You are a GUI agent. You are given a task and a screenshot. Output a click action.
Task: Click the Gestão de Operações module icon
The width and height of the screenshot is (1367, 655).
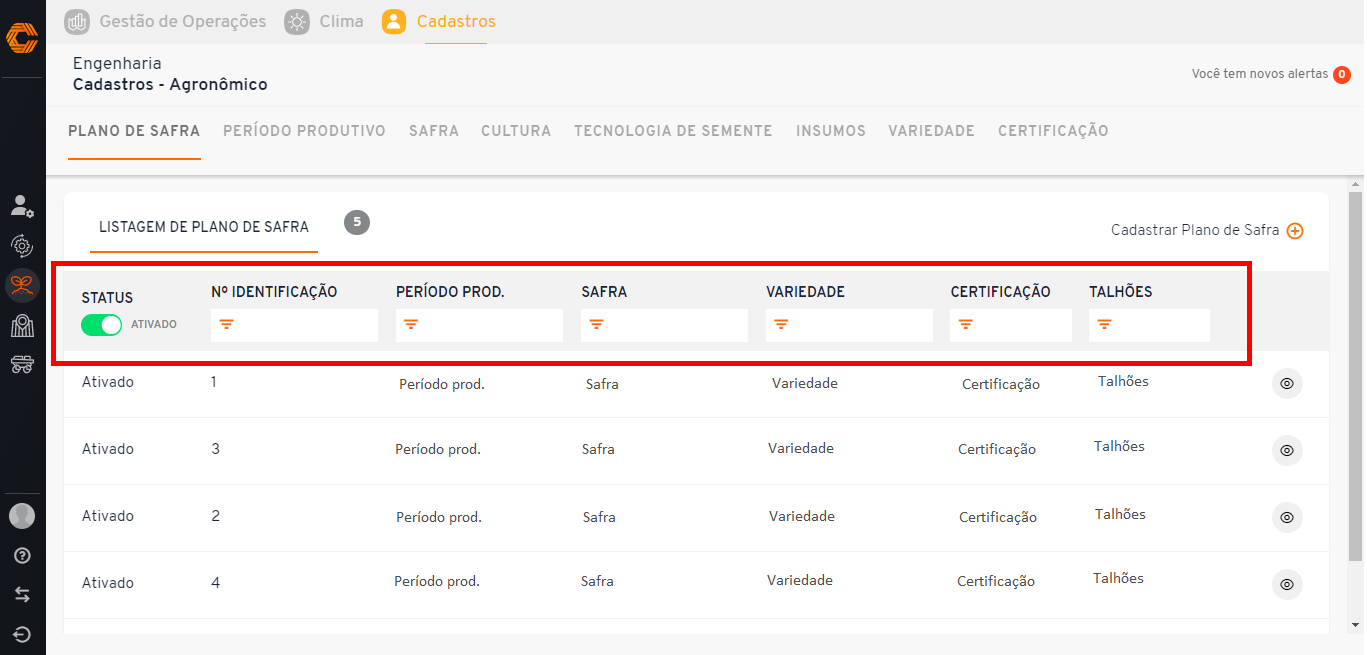coord(77,21)
